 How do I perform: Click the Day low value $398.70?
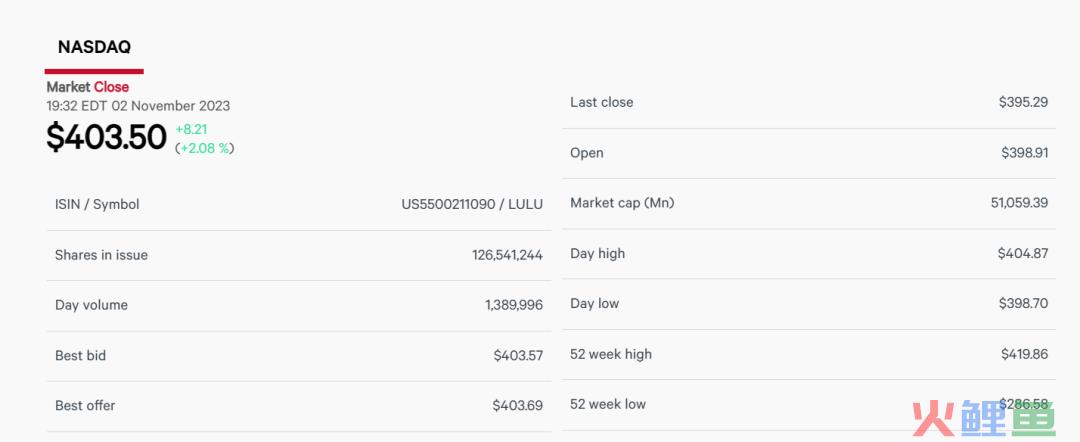point(1024,304)
